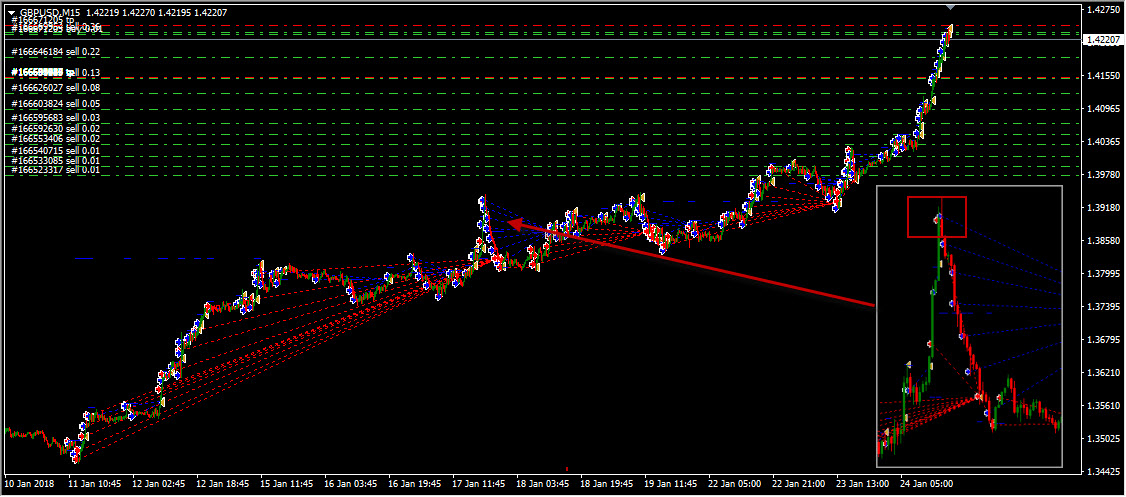Click time axis label 18 Jan 03:45
The height and width of the screenshot is (497, 1126).
[x=544, y=485]
